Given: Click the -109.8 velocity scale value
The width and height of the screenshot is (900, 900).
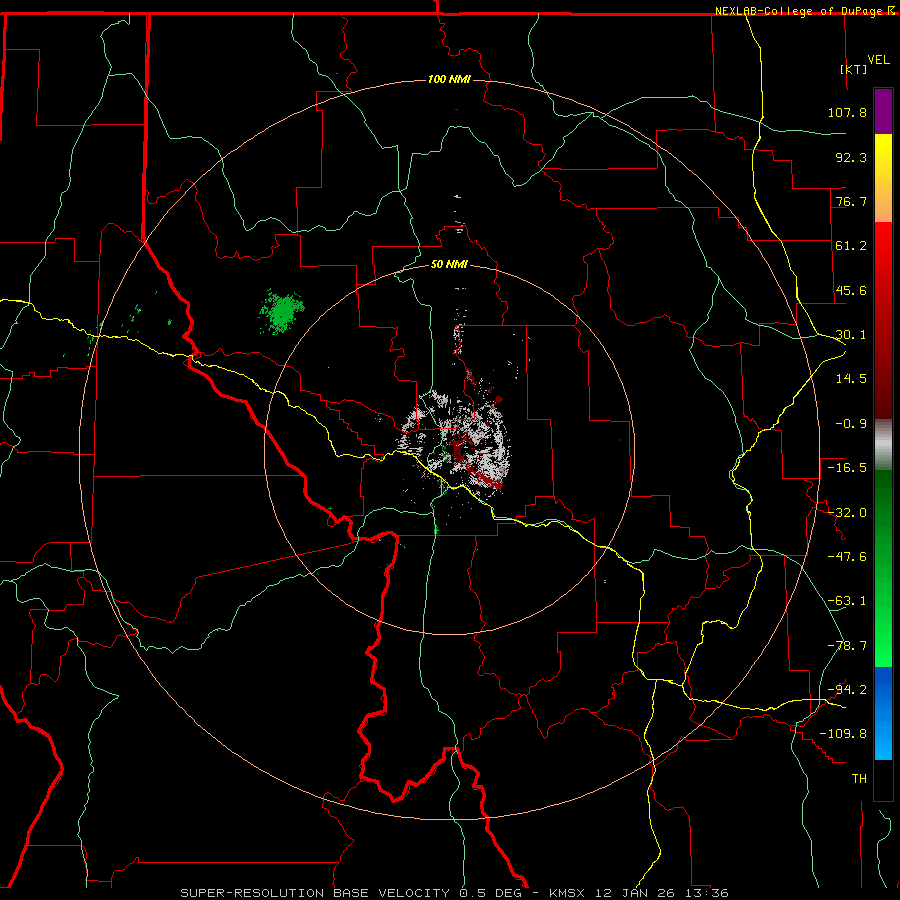Looking at the screenshot, I should click(x=843, y=734).
